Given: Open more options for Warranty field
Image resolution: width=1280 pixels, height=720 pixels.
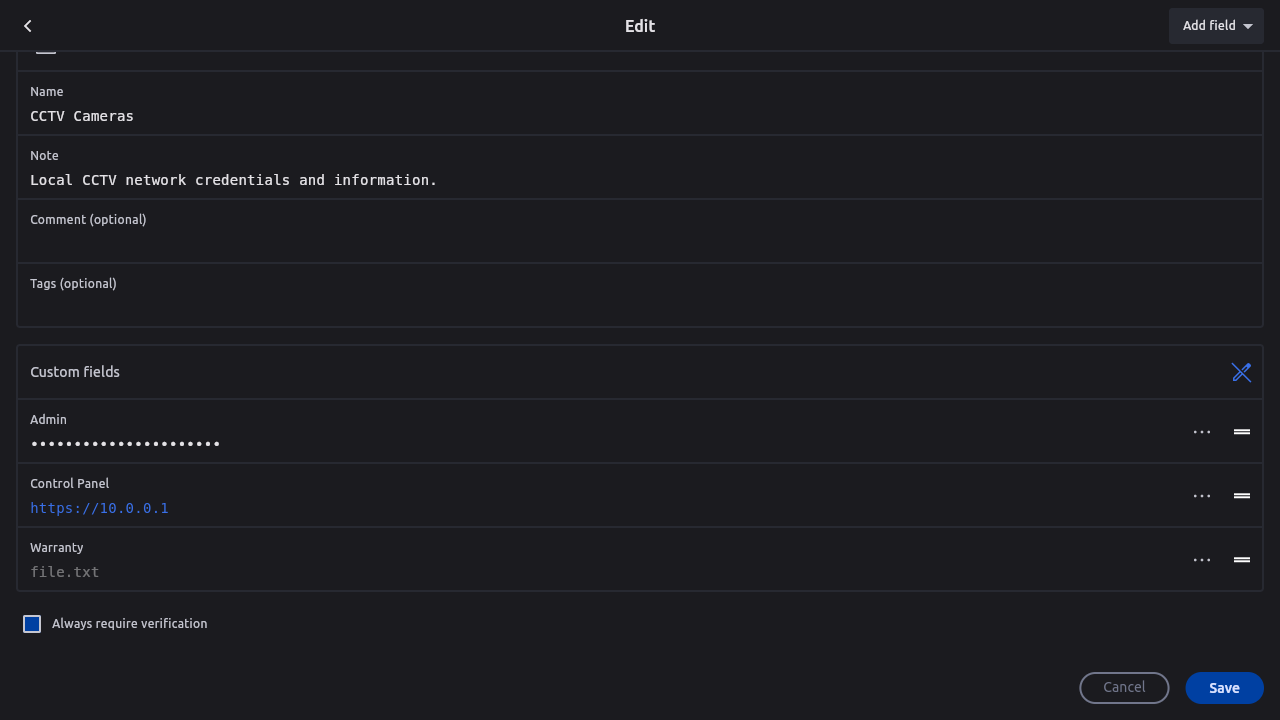Looking at the screenshot, I should (x=1202, y=560).
